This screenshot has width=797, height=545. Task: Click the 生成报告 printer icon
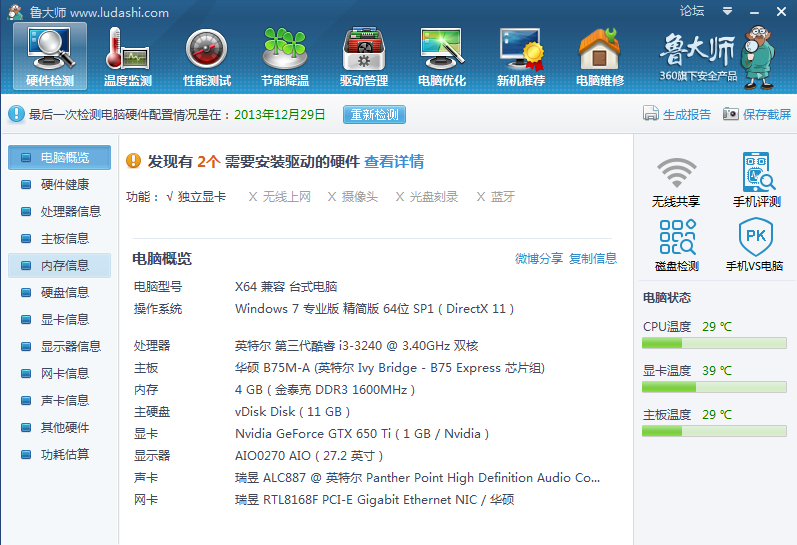[651, 113]
